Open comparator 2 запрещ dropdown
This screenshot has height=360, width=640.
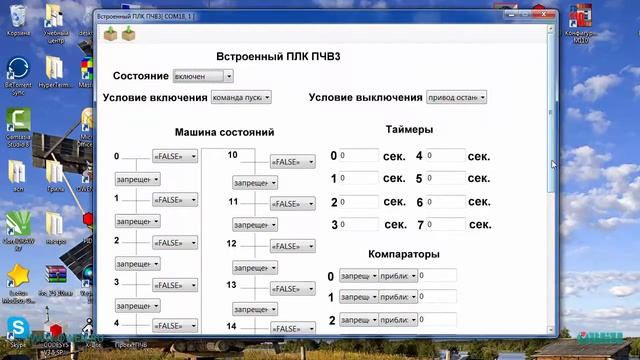358,320
